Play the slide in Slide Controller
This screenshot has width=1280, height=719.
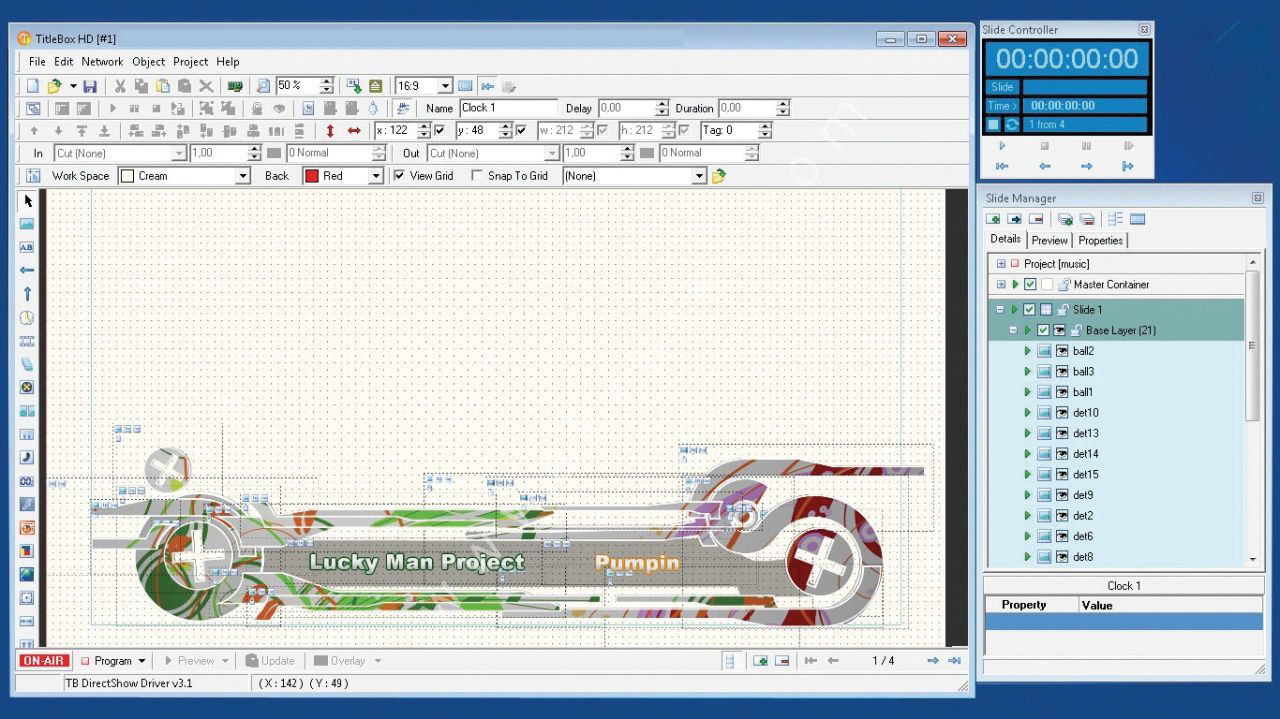1002,146
